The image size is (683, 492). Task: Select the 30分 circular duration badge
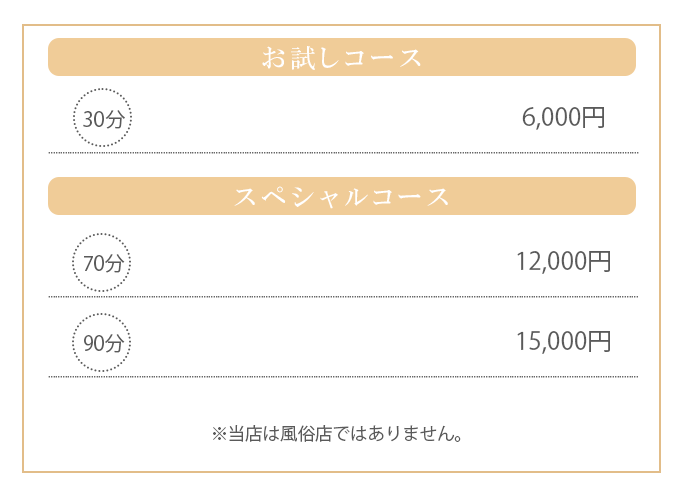point(103,119)
